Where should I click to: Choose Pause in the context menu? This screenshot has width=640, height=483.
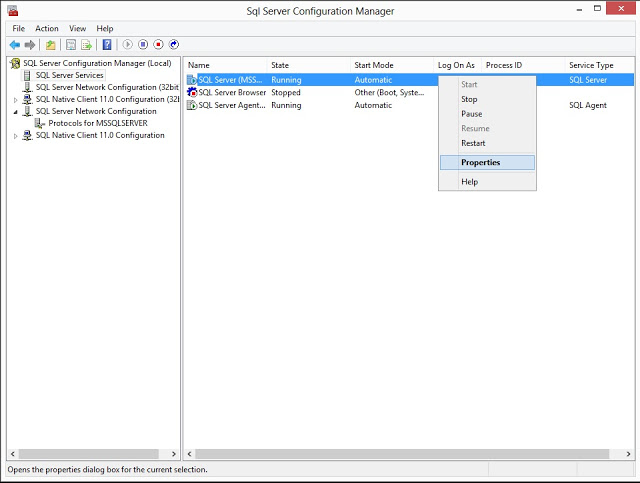(487, 114)
